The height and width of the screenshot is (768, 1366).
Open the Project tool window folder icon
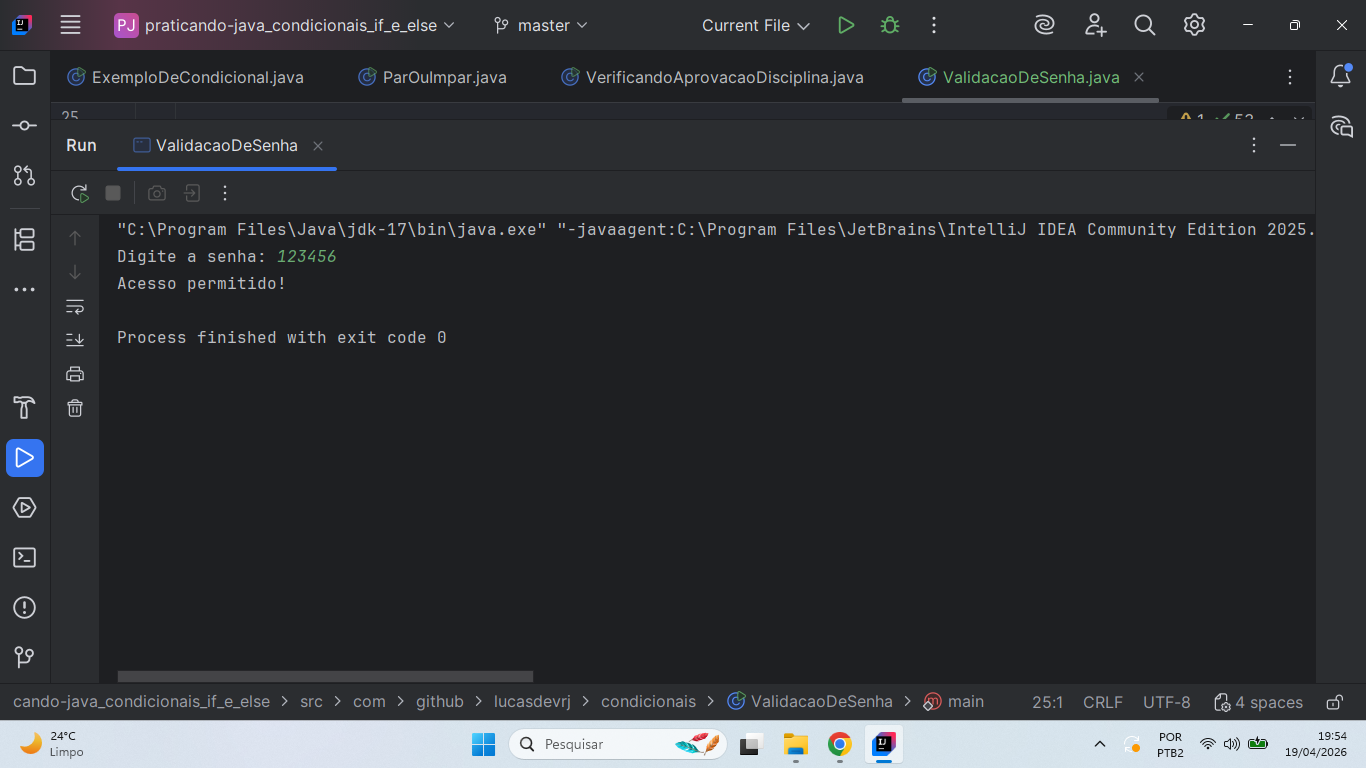24,76
